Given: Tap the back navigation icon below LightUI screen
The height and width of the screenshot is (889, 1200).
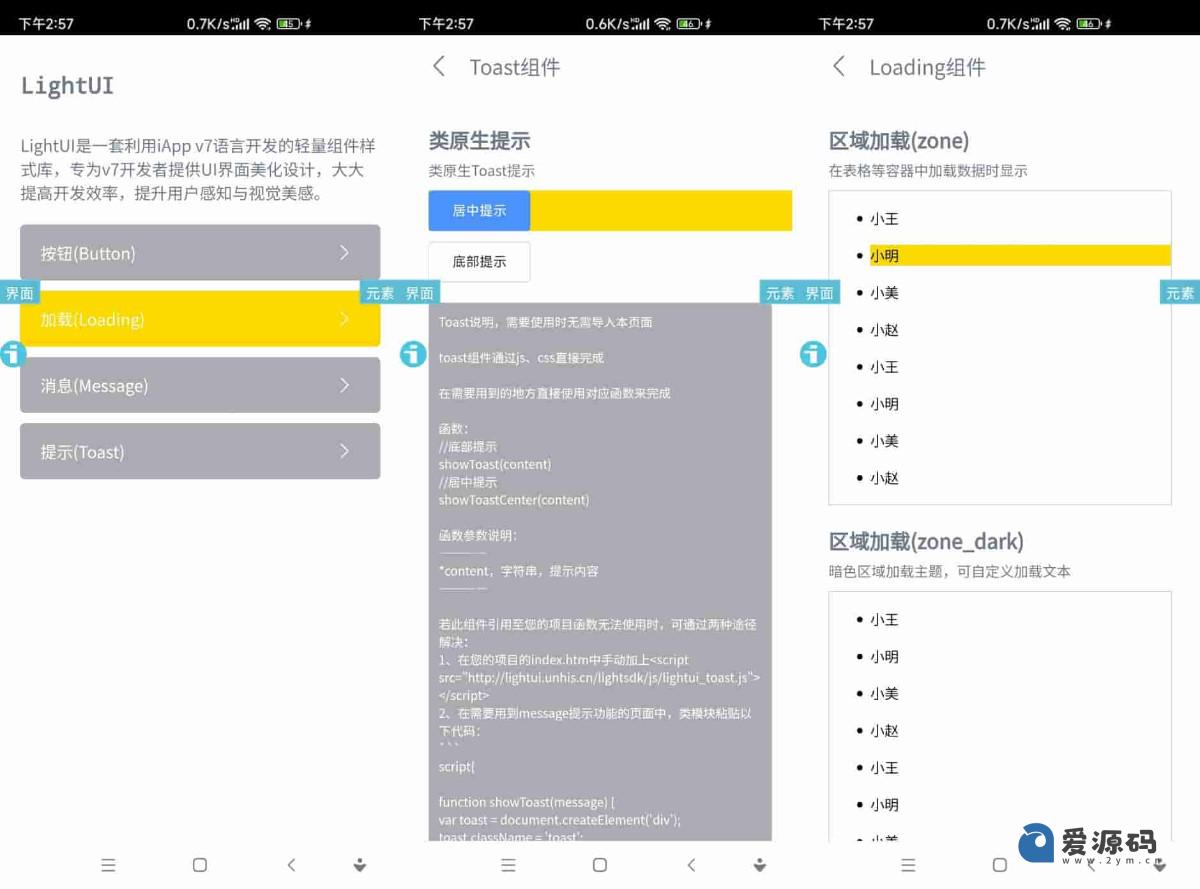Looking at the screenshot, I should (x=291, y=865).
